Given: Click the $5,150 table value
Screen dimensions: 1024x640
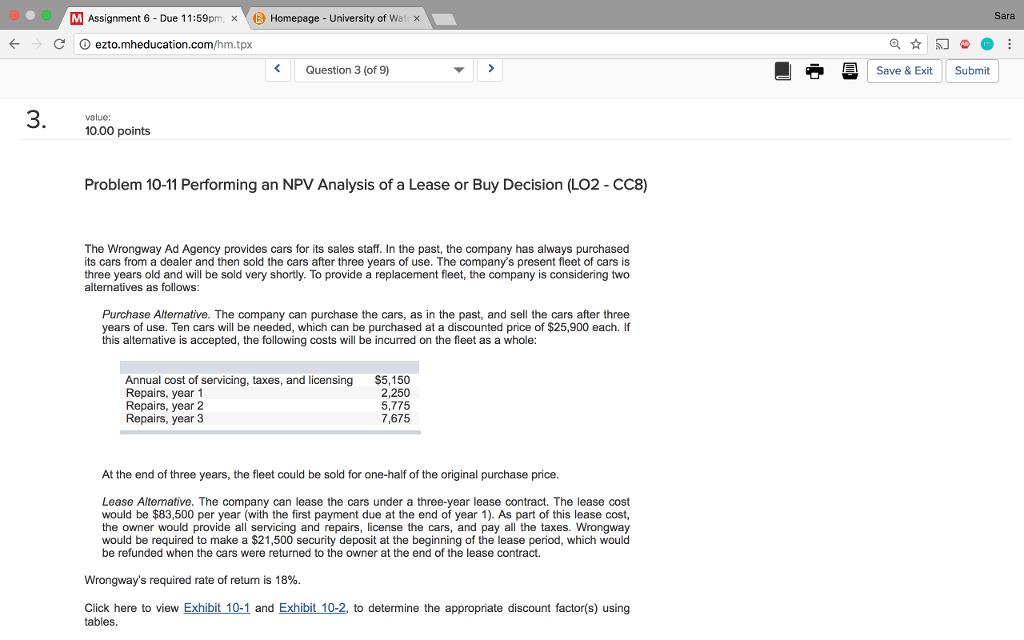Looking at the screenshot, I should [392, 380].
